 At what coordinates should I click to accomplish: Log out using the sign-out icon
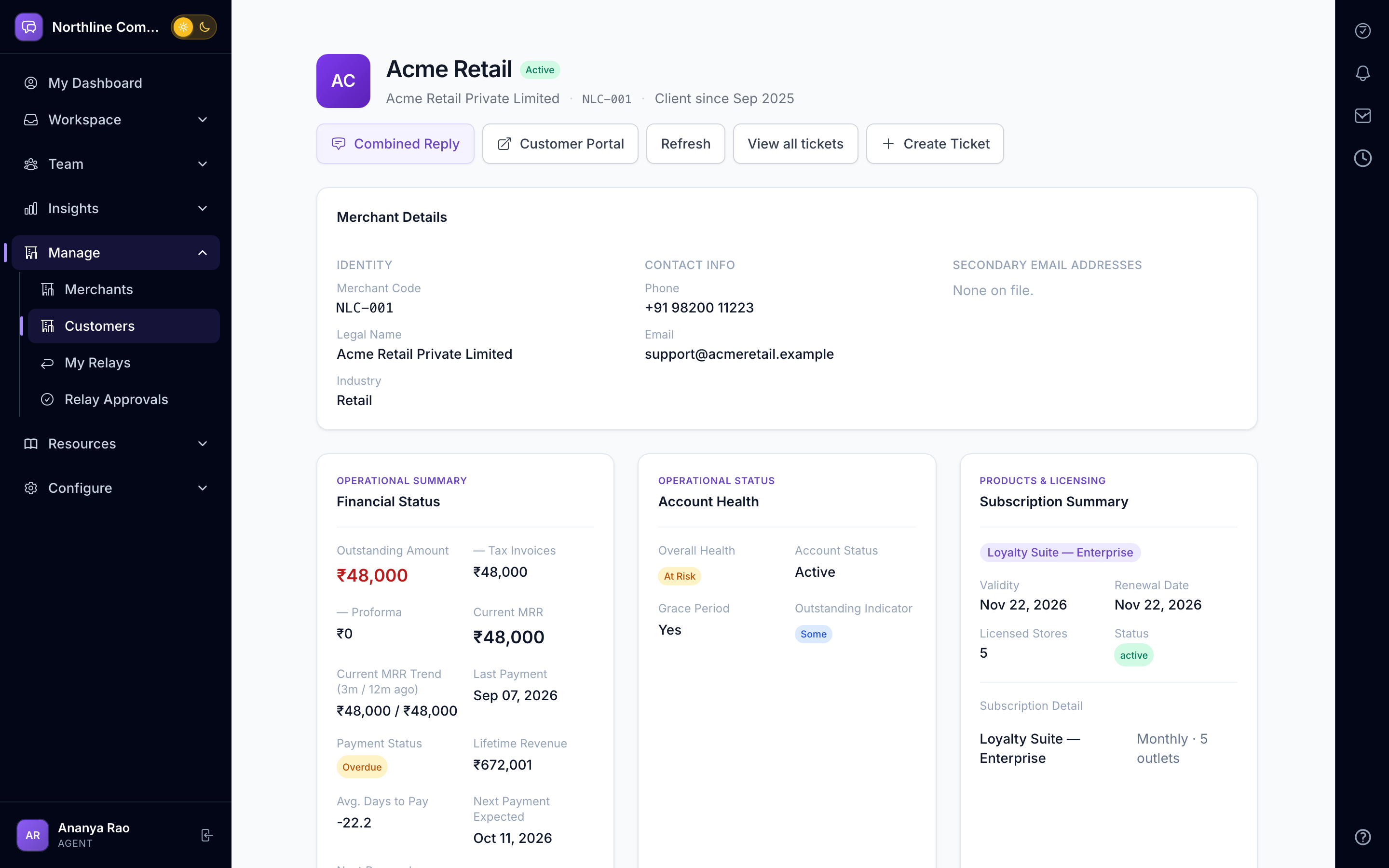206,835
